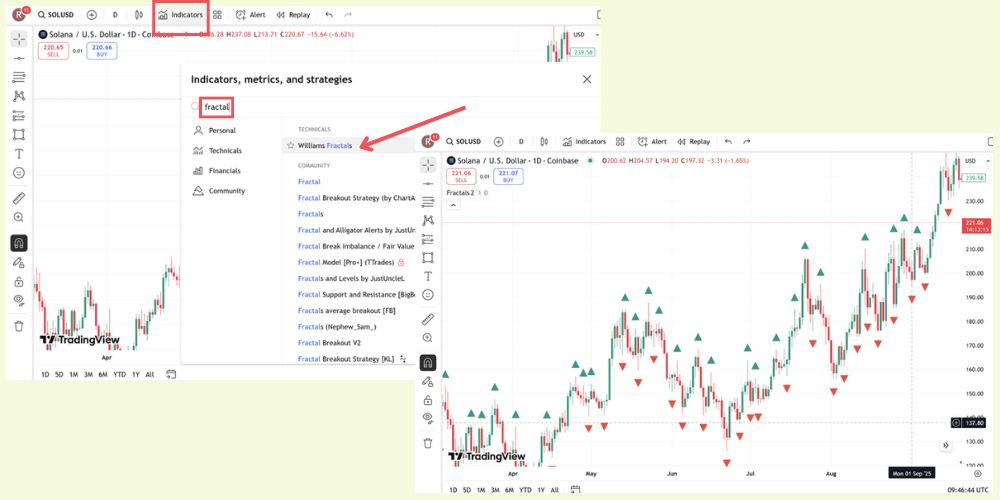This screenshot has height=500, width=1000.
Task: Select the Zoom in tool in right chart toolbar
Action: tap(428, 338)
